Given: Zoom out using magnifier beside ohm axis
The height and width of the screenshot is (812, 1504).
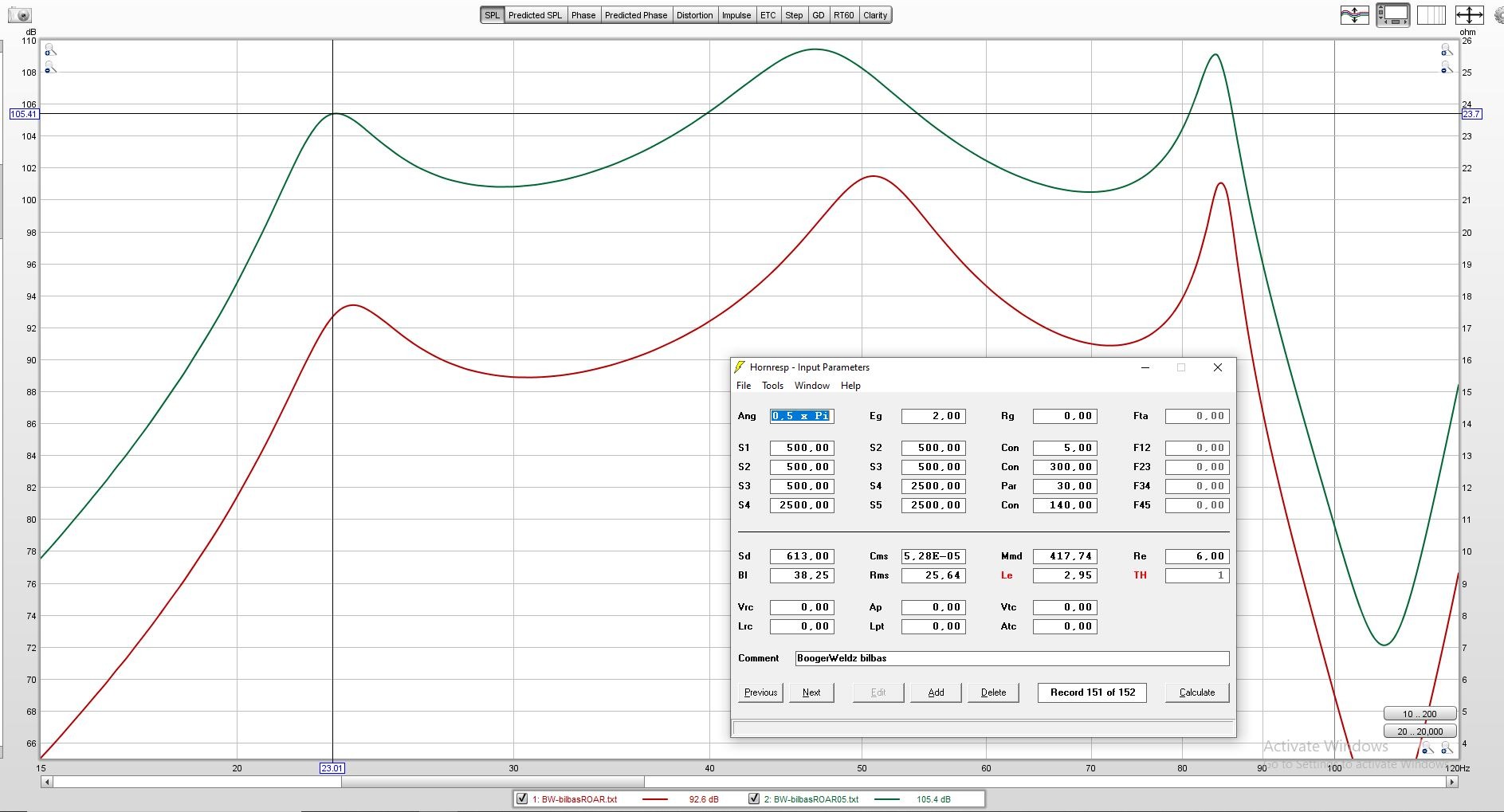Looking at the screenshot, I should point(1447,68).
